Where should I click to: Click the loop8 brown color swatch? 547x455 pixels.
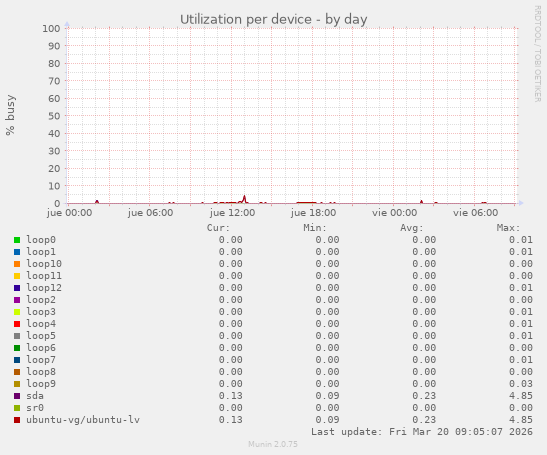(17, 372)
